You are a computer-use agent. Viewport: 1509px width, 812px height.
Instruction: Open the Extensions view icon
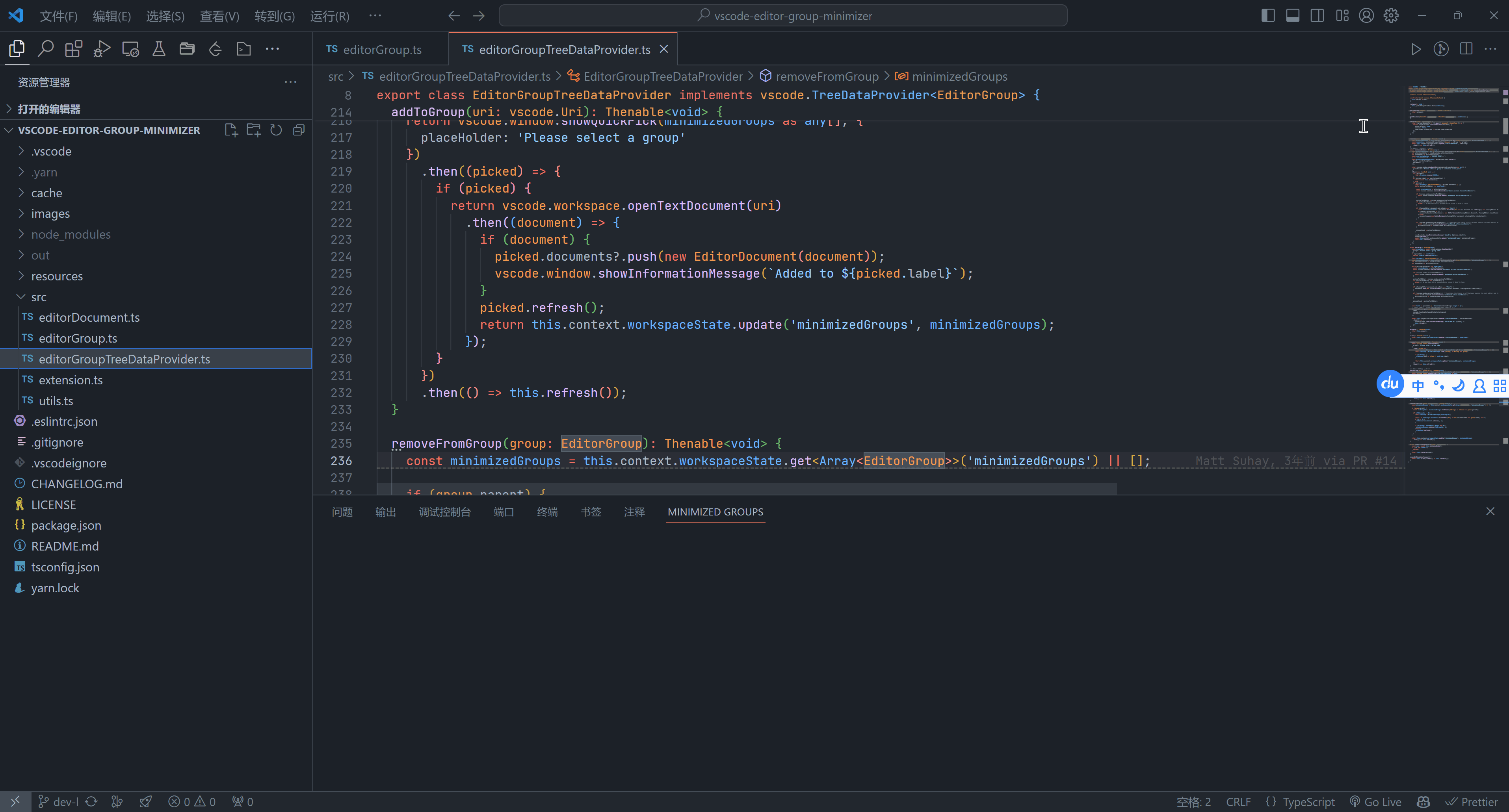[x=73, y=48]
